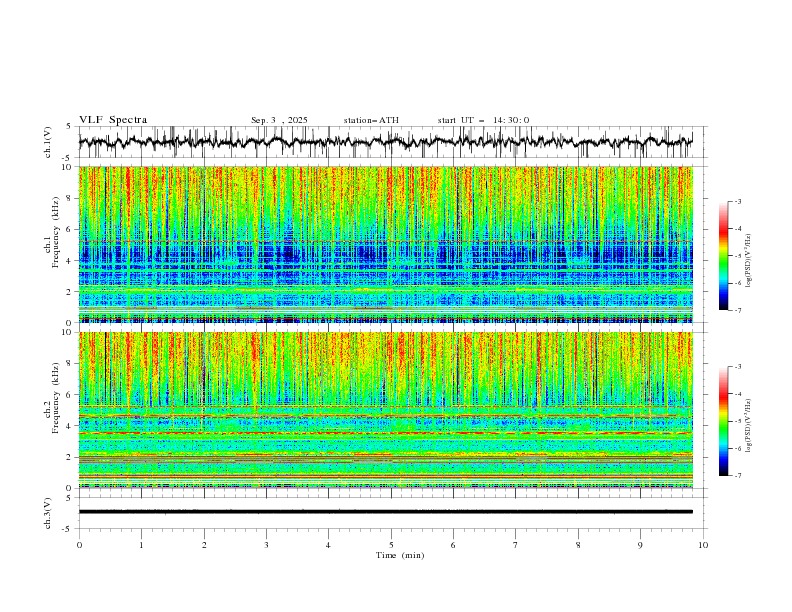
Task: Click the log(PSD) label beside upper color bar
Action: pyautogui.click(x=749, y=261)
